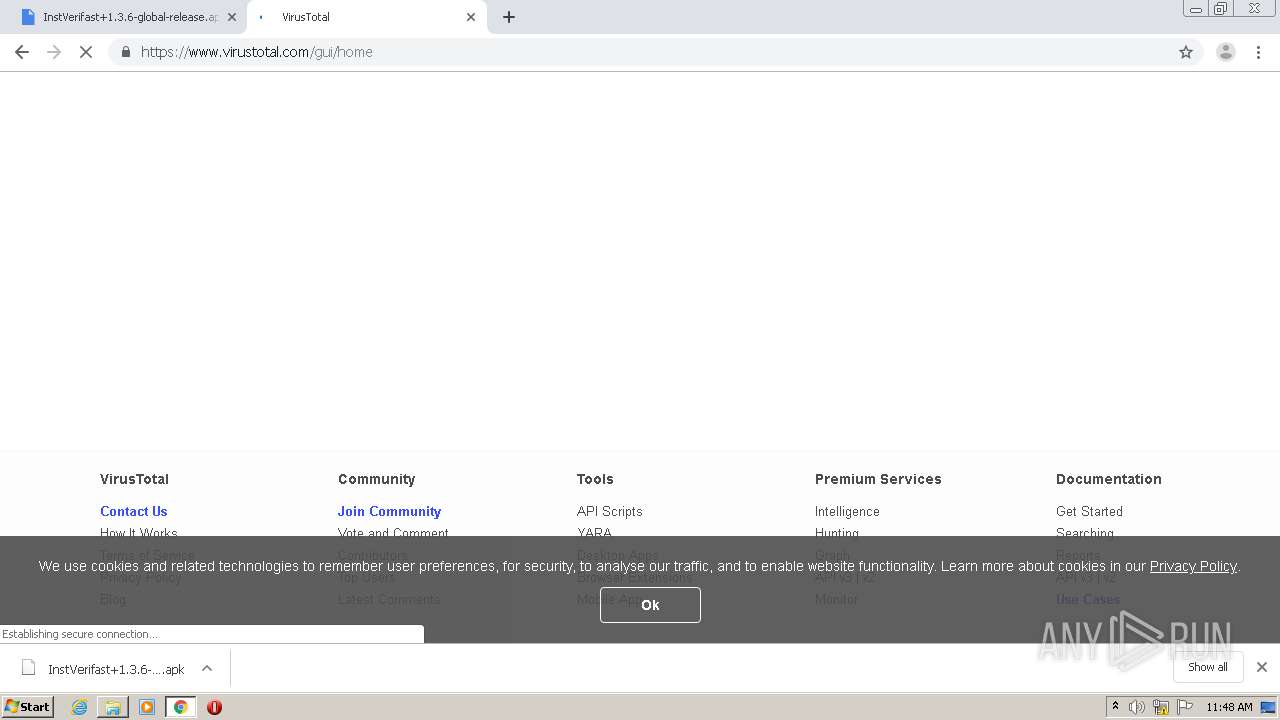
Task: Click the Documentation footer heading
Action: pyautogui.click(x=1108, y=479)
